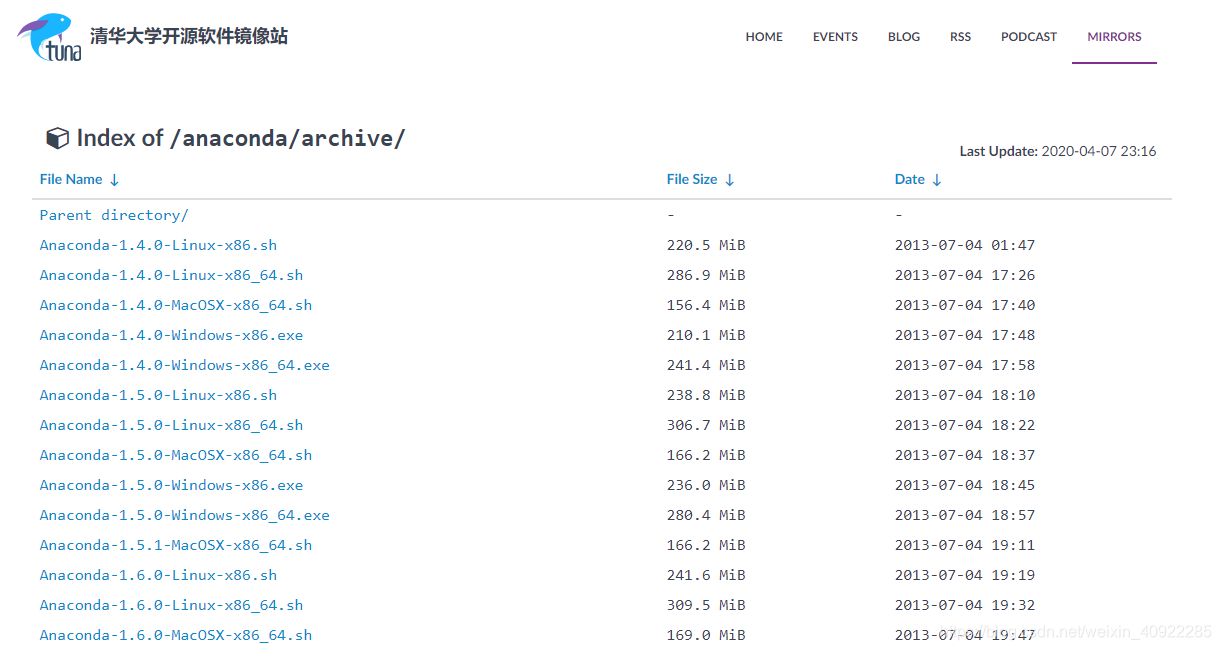Screen dimensions: 1221x650
Task: Click the 清华大学开源软件镜像站 site title
Action: (x=189, y=36)
